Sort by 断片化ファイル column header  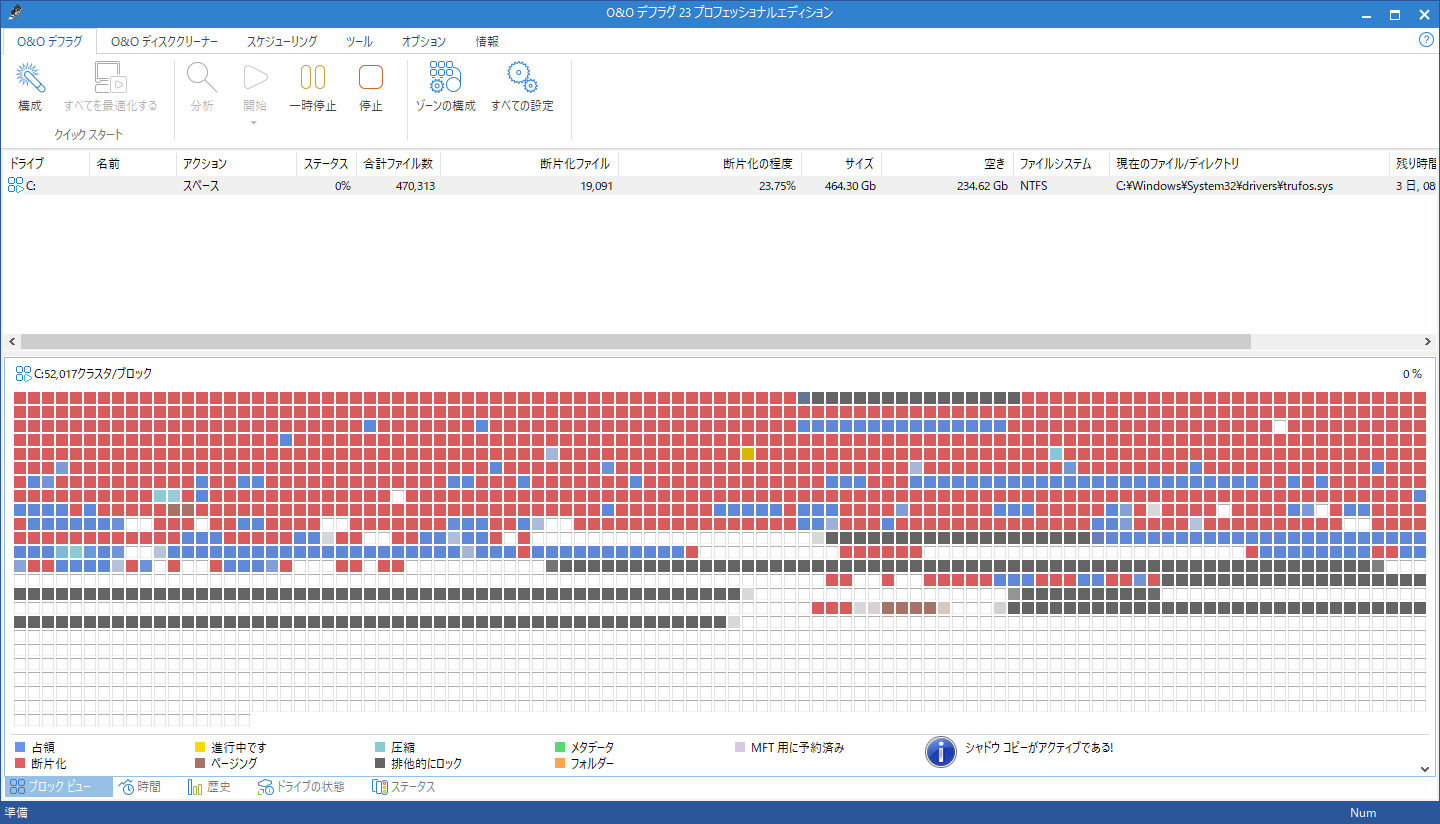pos(529,164)
